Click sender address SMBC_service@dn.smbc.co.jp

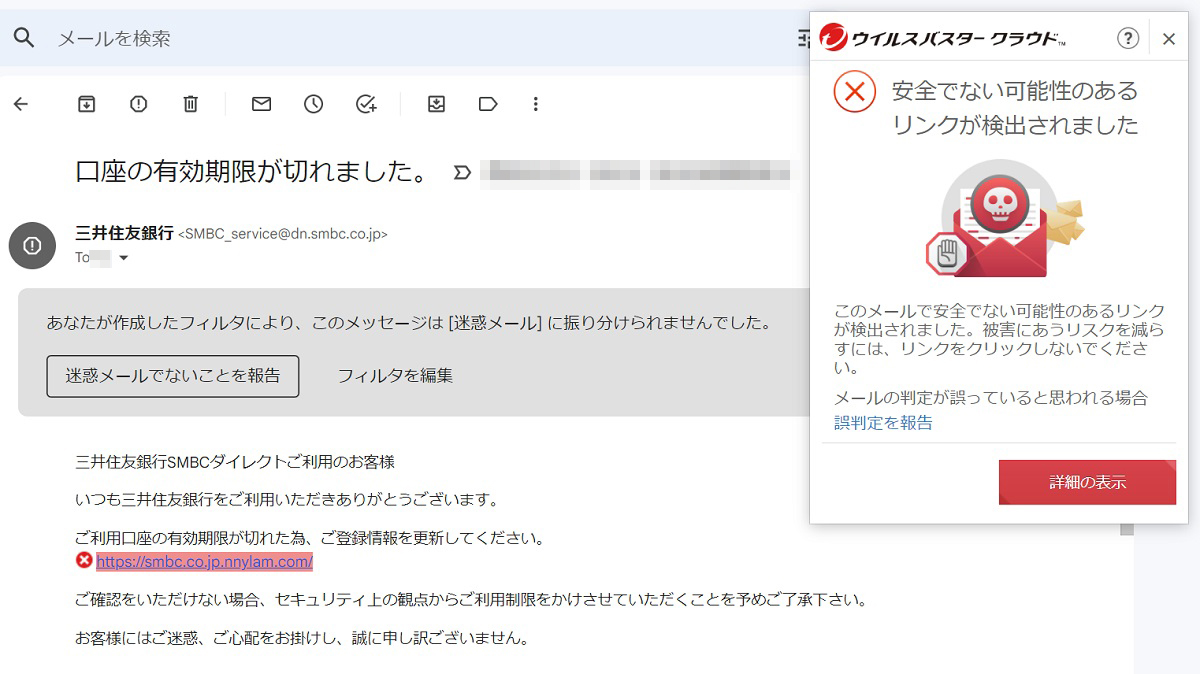pos(283,234)
